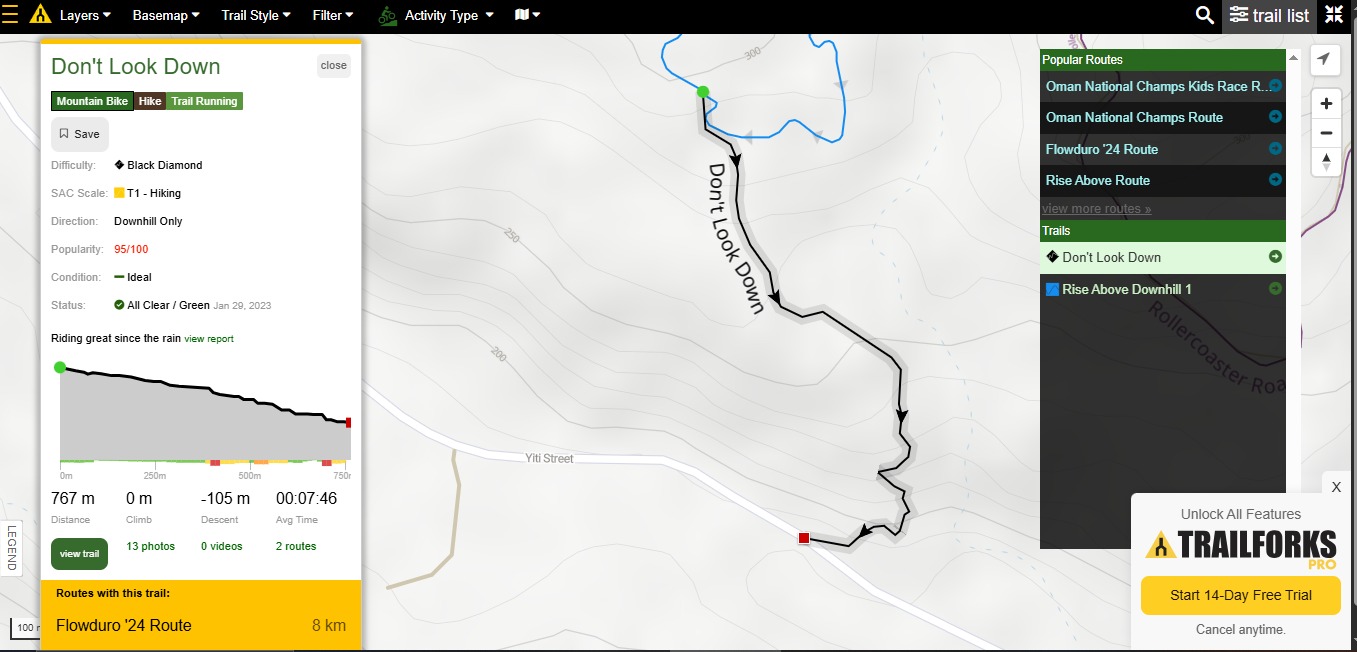Zoom in with the plus button
The width and height of the screenshot is (1357, 652).
[x=1326, y=103]
